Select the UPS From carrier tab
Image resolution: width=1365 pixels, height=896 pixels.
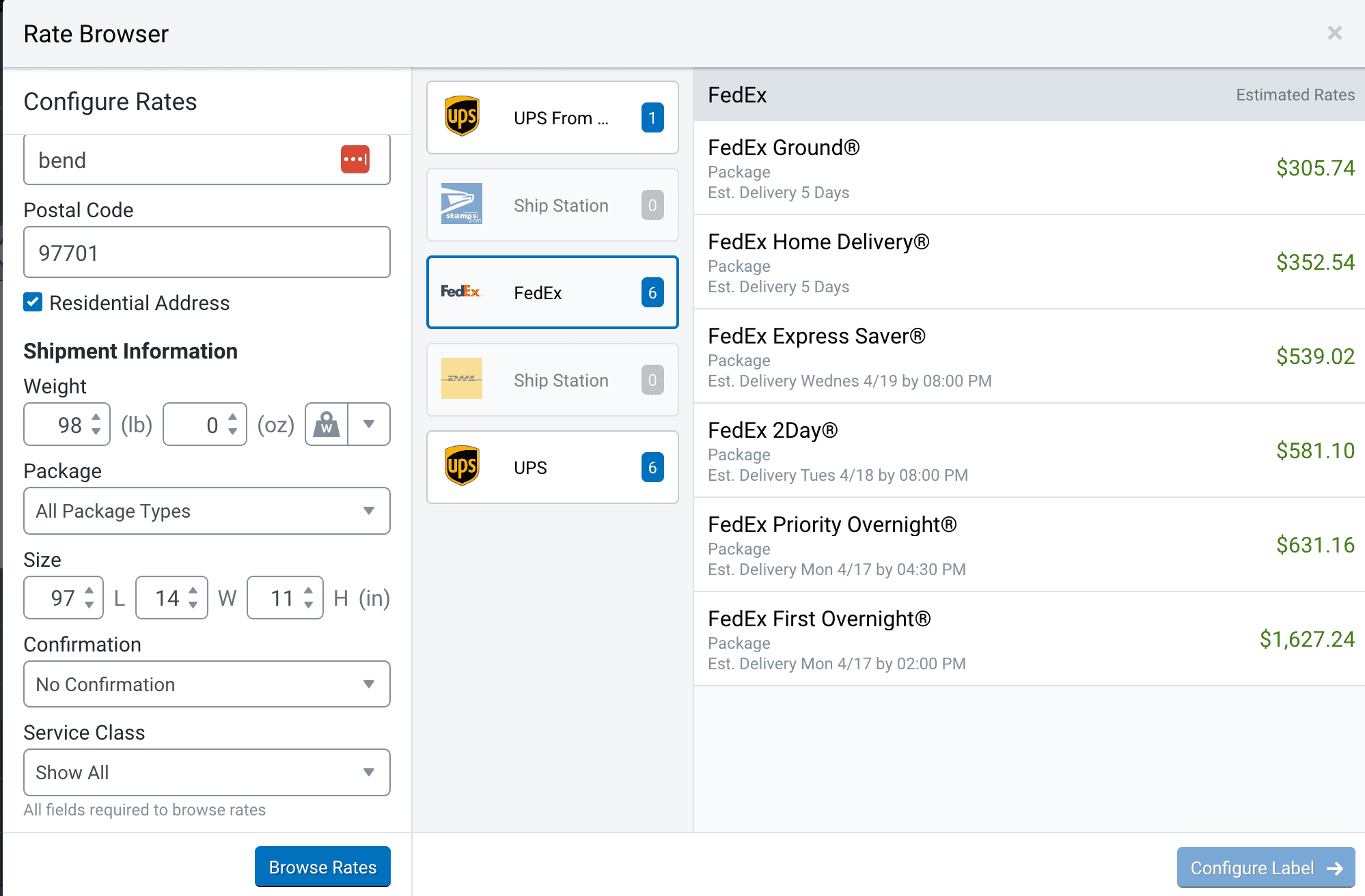click(x=553, y=117)
